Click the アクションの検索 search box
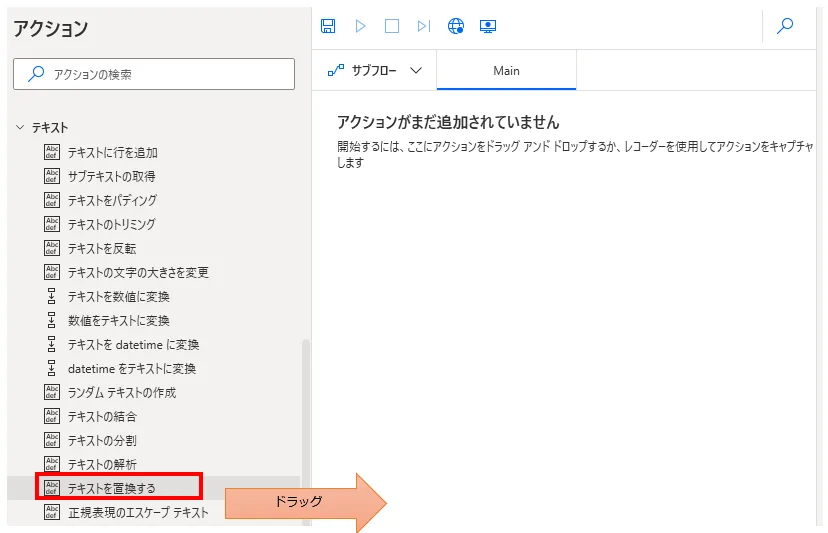828x533 pixels. [154, 74]
